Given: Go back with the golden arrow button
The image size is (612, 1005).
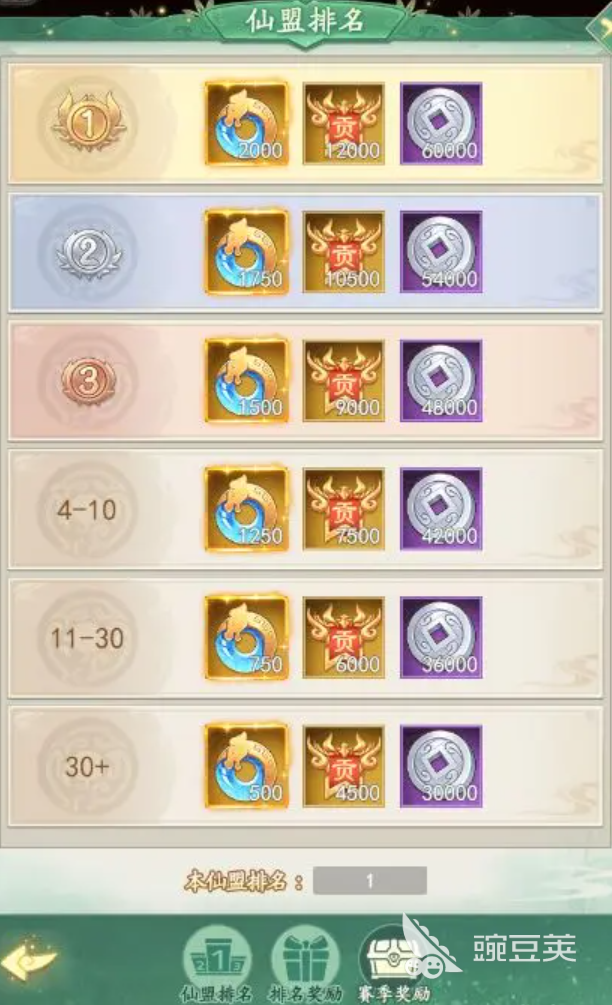Looking at the screenshot, I should [29, 959].
